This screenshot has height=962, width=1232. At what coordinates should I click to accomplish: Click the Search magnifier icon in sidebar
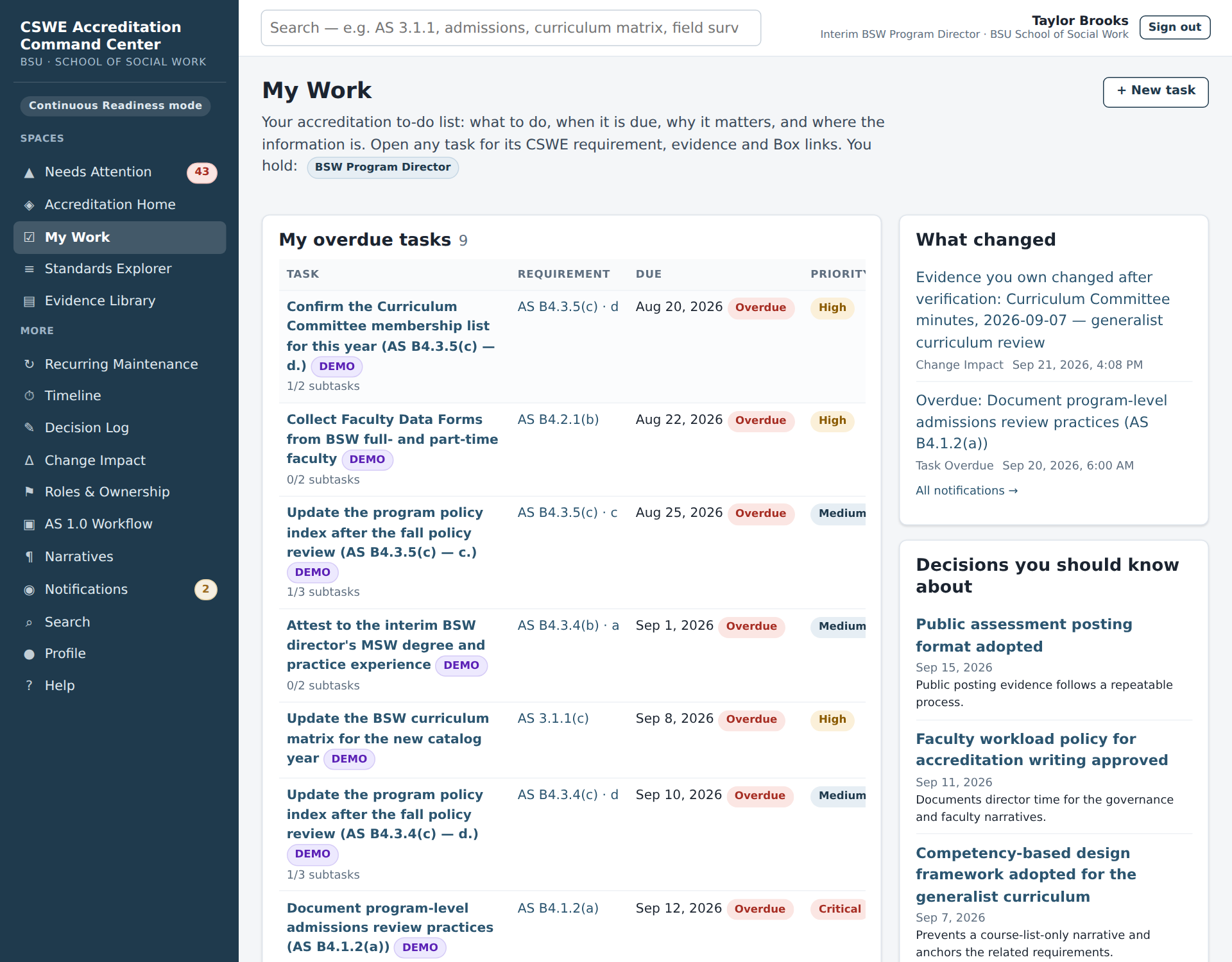point(29,623)
